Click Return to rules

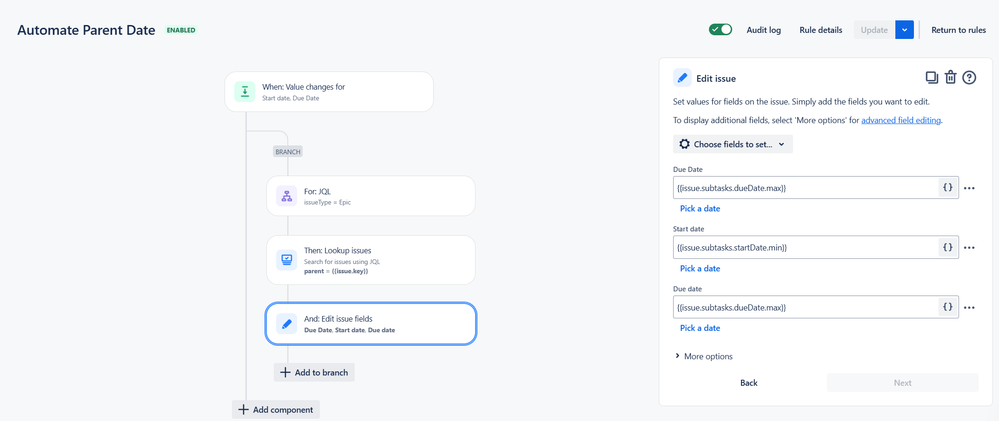(958, 30)
